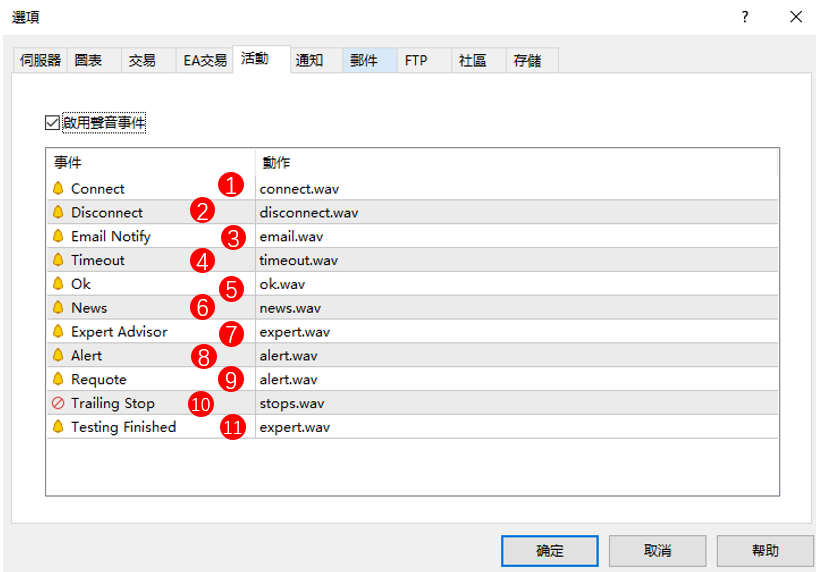Image resolution: width=816 pixels, height=572 pixels.
Task: Click the bell icon beside Email Notify
Action: (x=58, y=236)
